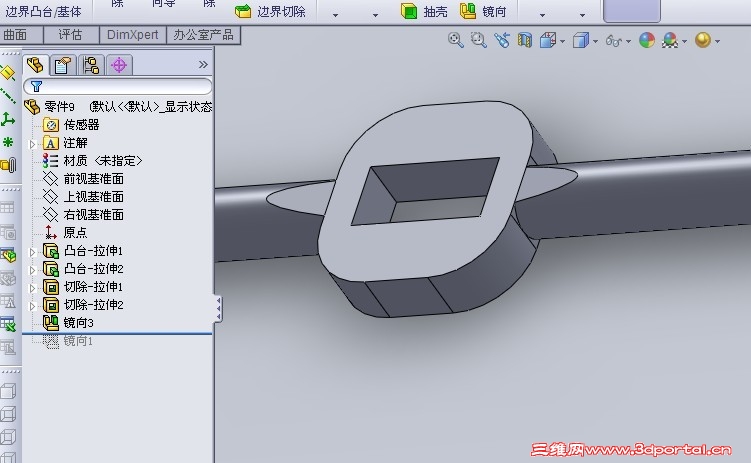Open the Apply Scene dropdown arrow

tap(684, 42)
